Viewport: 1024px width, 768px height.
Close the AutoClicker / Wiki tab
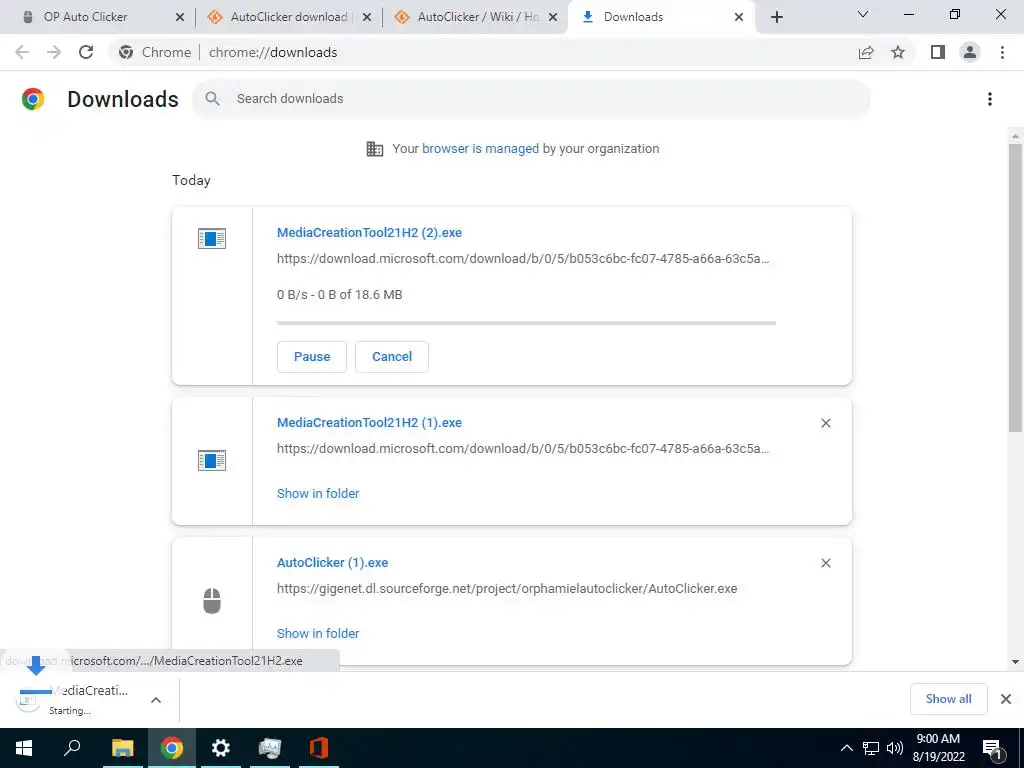coord(553,17)
